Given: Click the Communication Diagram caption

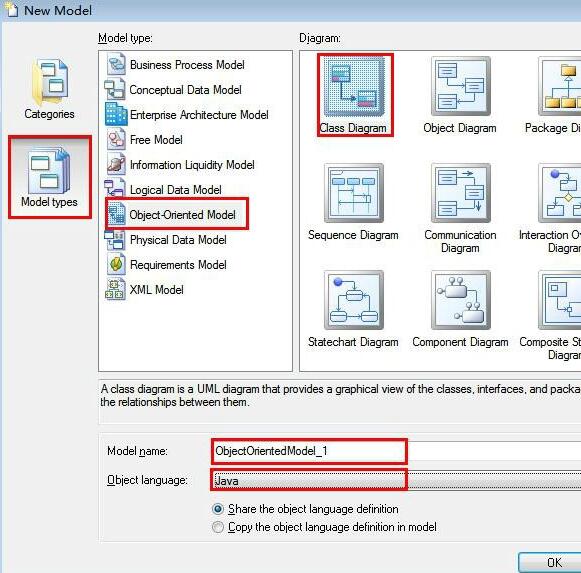Looking at the screenshot, I should click(x=460, y=241).
